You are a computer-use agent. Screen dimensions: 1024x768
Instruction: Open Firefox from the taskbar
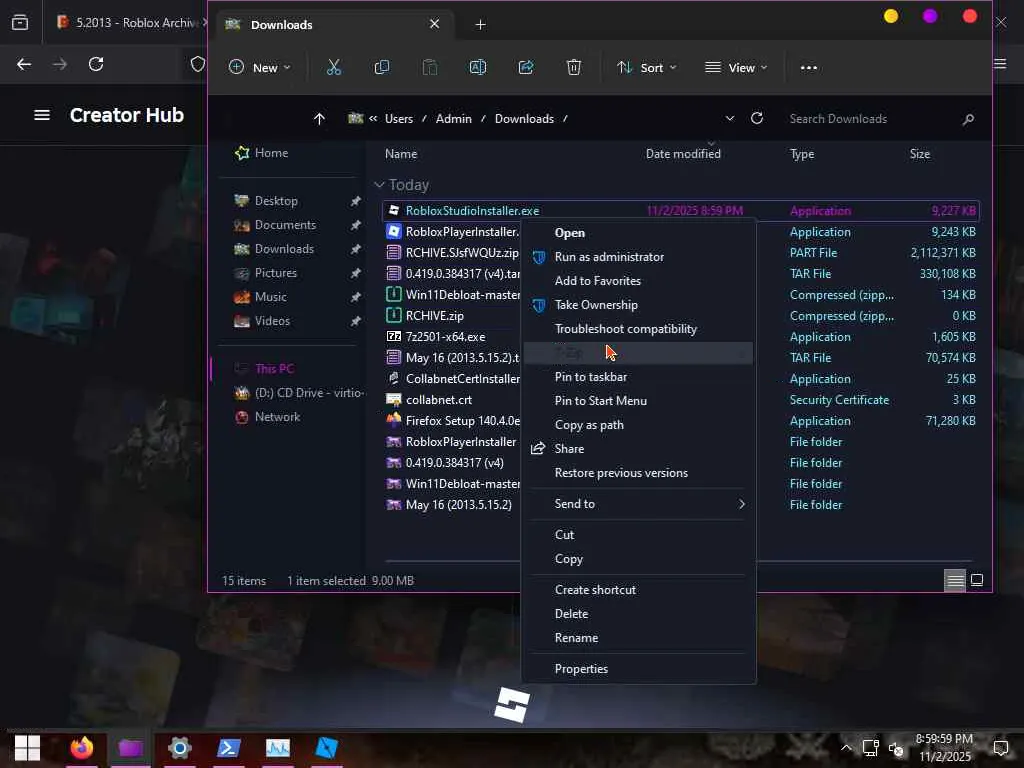tap(82, 748)
